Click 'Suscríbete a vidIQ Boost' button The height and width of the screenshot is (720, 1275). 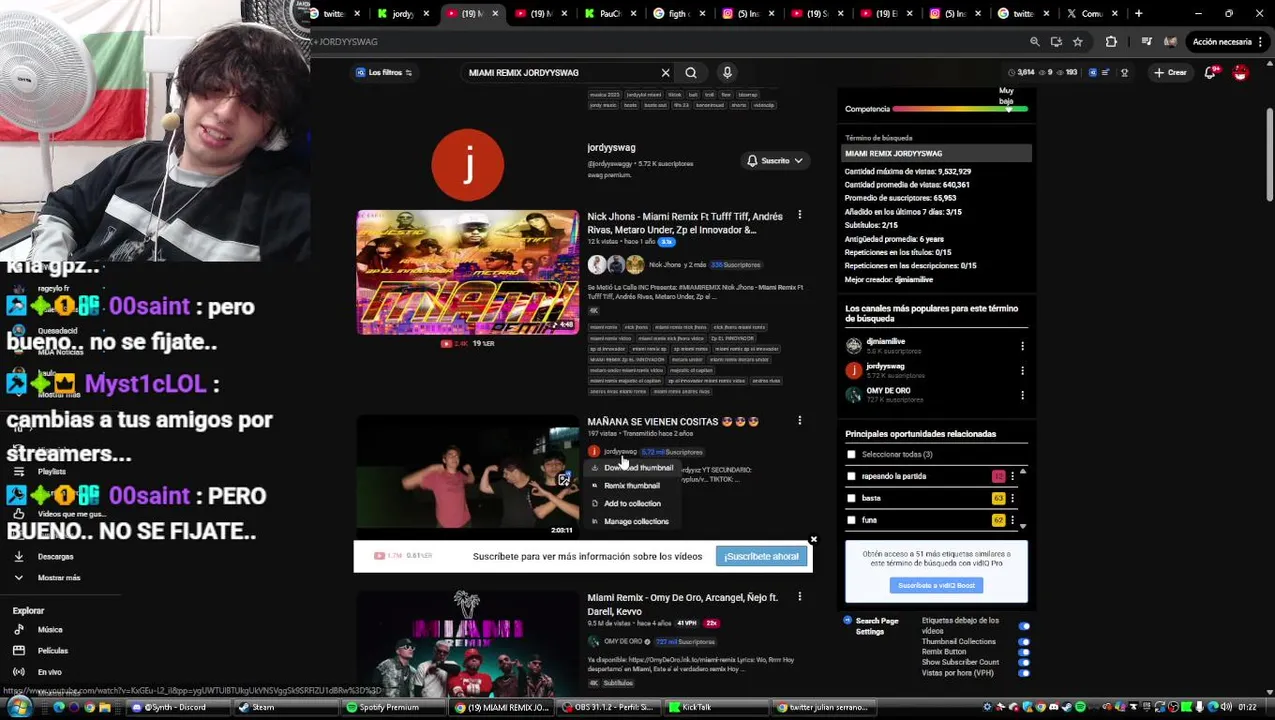click(936, 586)
